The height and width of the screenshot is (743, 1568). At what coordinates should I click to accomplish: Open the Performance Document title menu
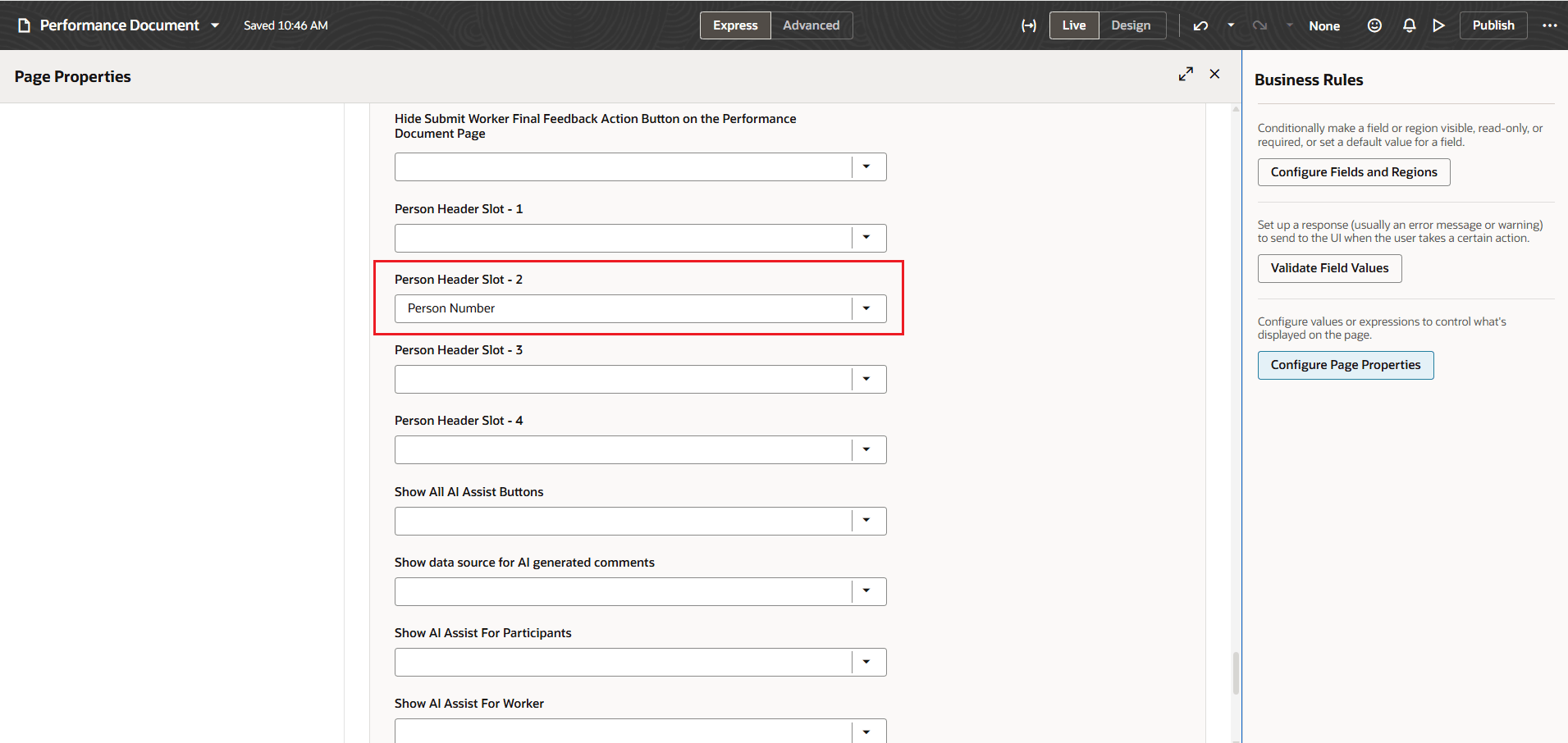pos(214,25)
